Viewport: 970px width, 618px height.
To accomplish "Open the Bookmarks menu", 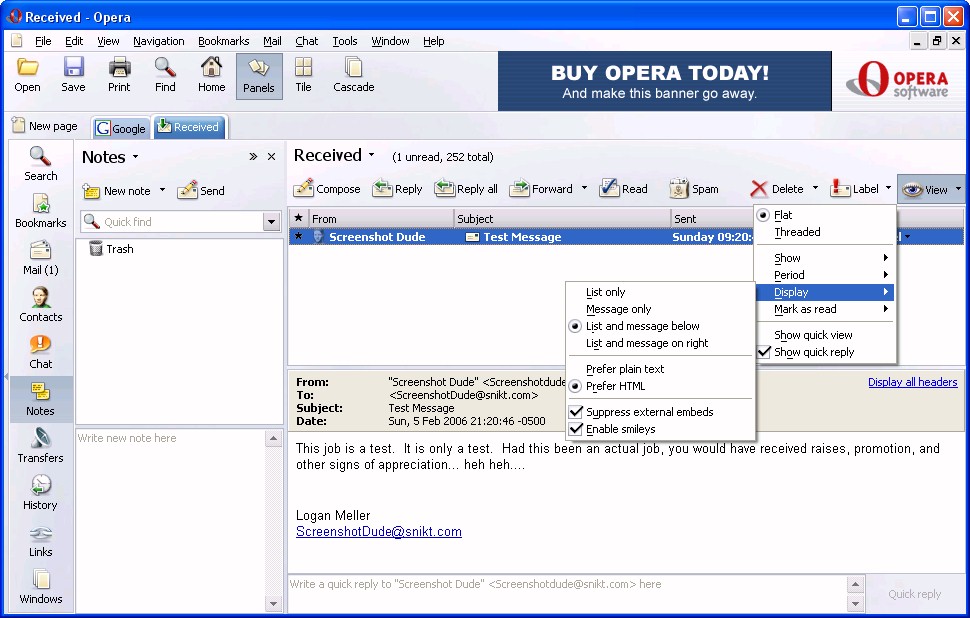I will click(x=223, y=41).
